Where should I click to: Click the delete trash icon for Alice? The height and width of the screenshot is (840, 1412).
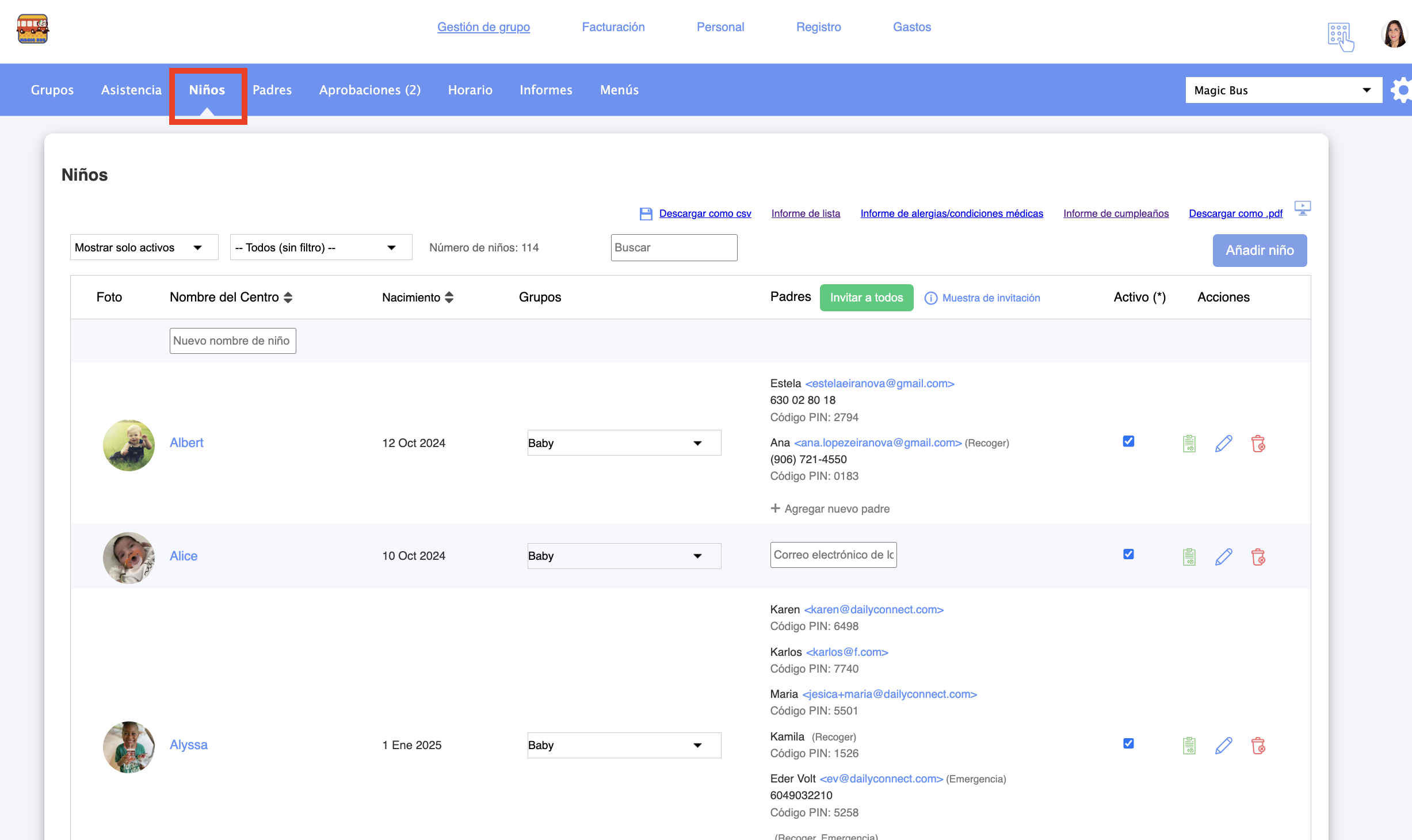(1258, 556)
